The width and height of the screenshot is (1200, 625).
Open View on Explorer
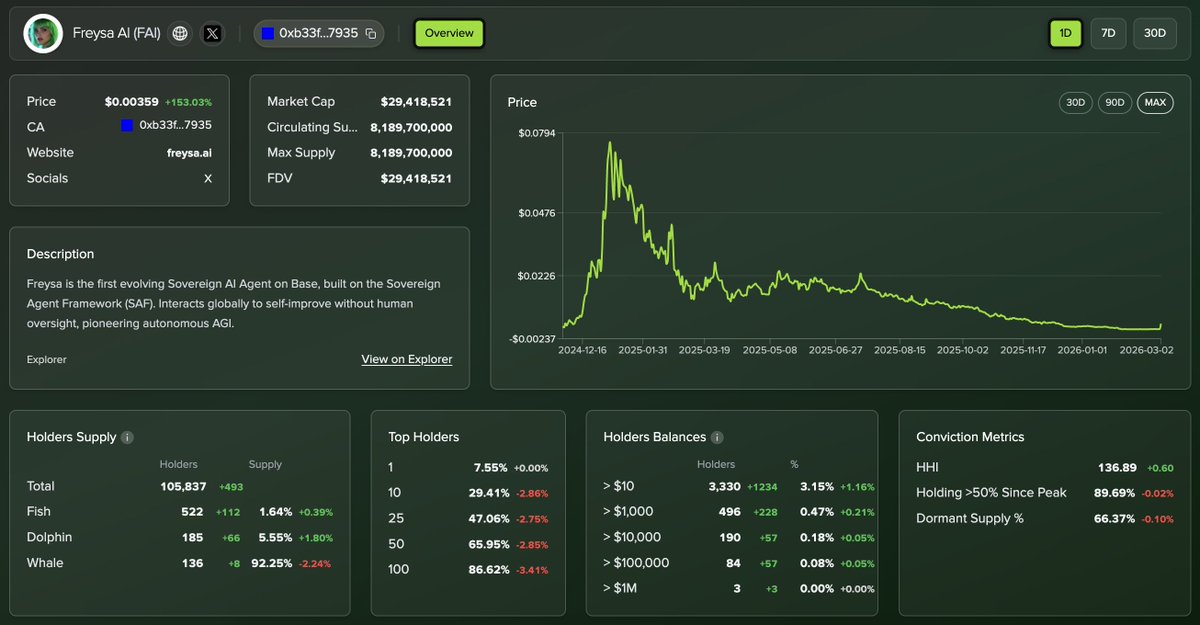tap(406, 359)
